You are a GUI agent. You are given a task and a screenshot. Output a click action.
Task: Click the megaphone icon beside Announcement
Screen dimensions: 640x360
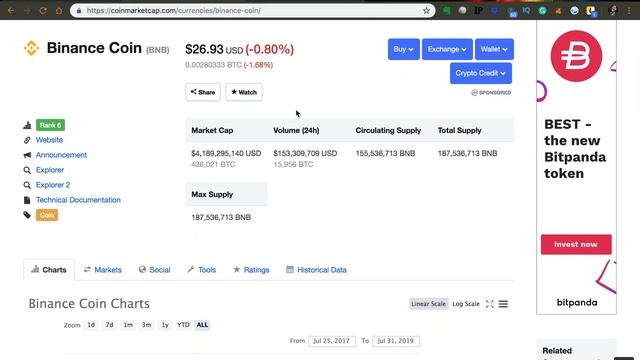27,155
